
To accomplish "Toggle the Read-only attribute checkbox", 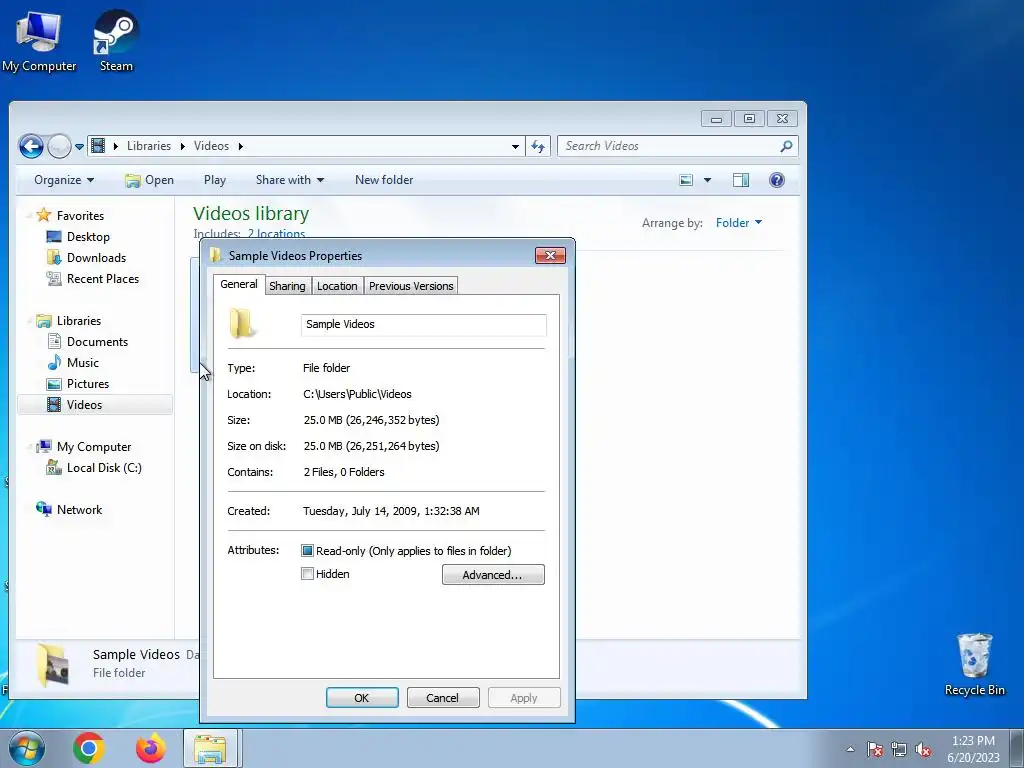I will pyautogui.click(x=307, y=551).
